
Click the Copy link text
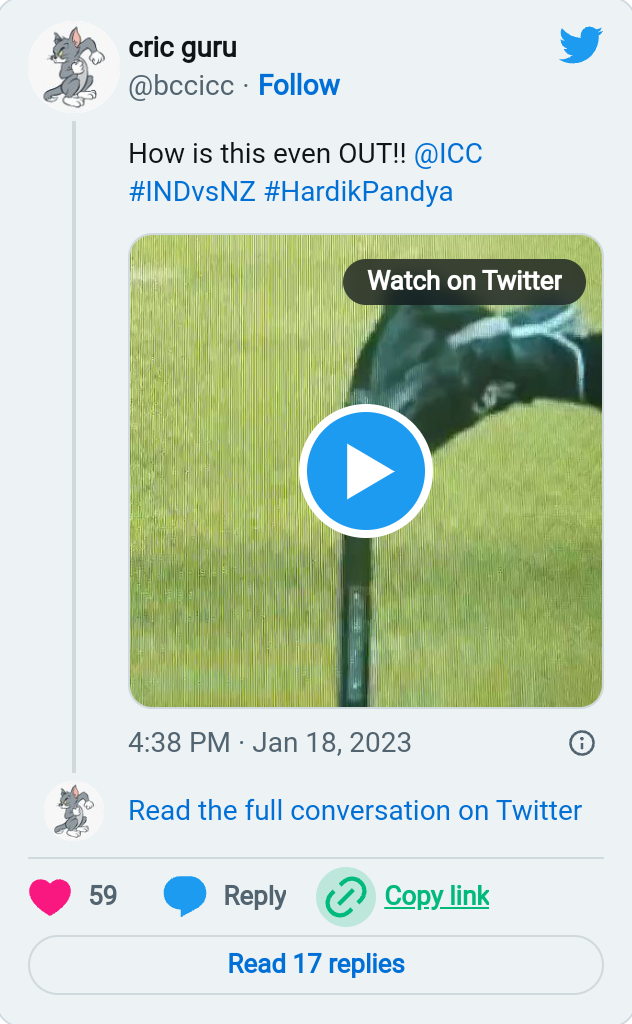(x=437, y=896)
